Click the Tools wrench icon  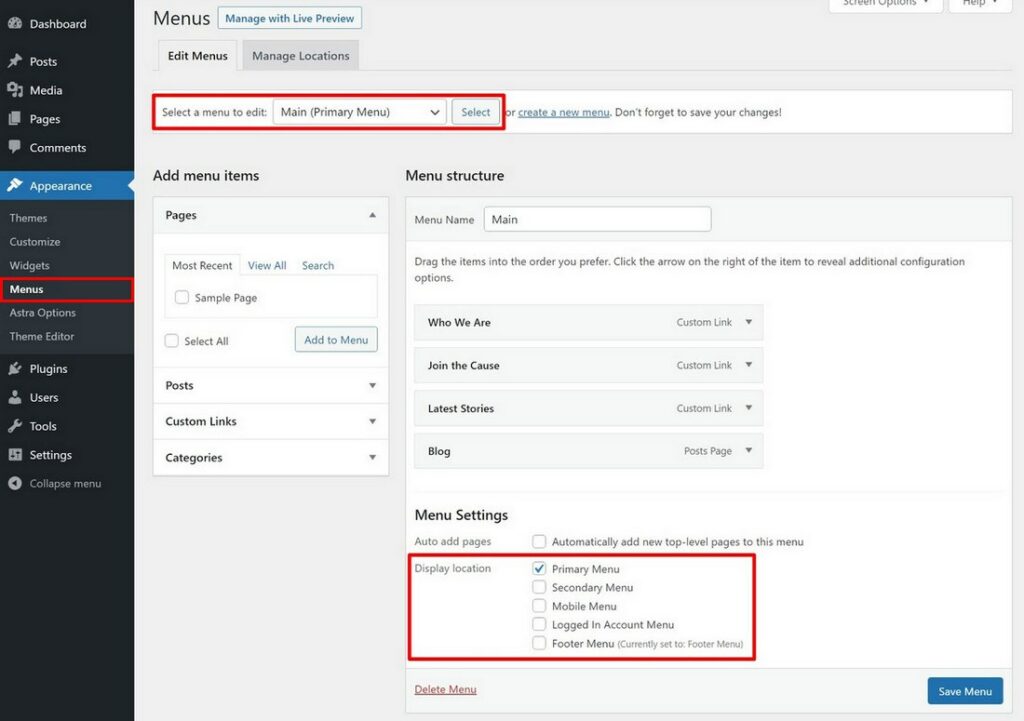15,426
